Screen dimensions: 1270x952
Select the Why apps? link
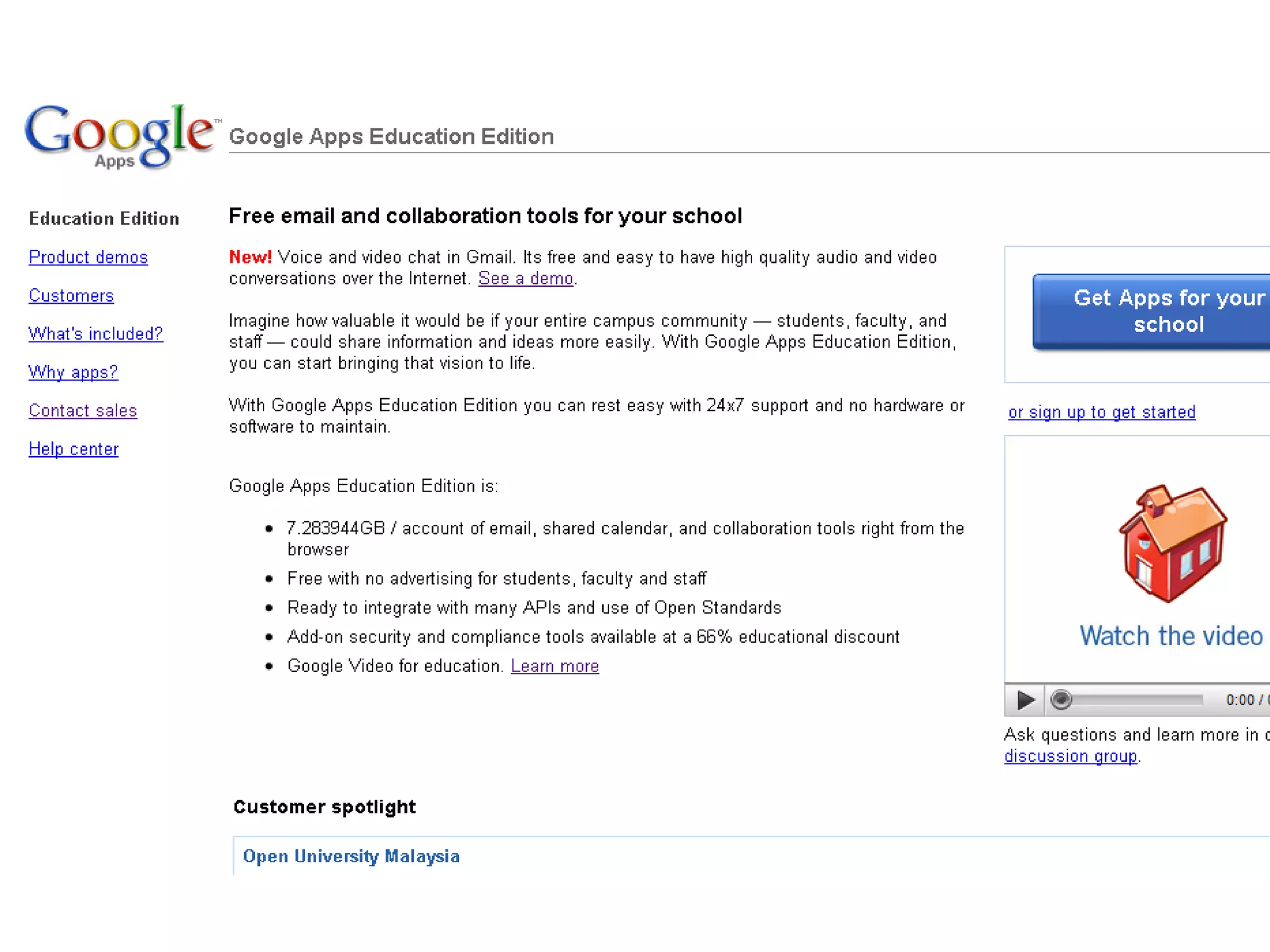click(x=73, y=372)
